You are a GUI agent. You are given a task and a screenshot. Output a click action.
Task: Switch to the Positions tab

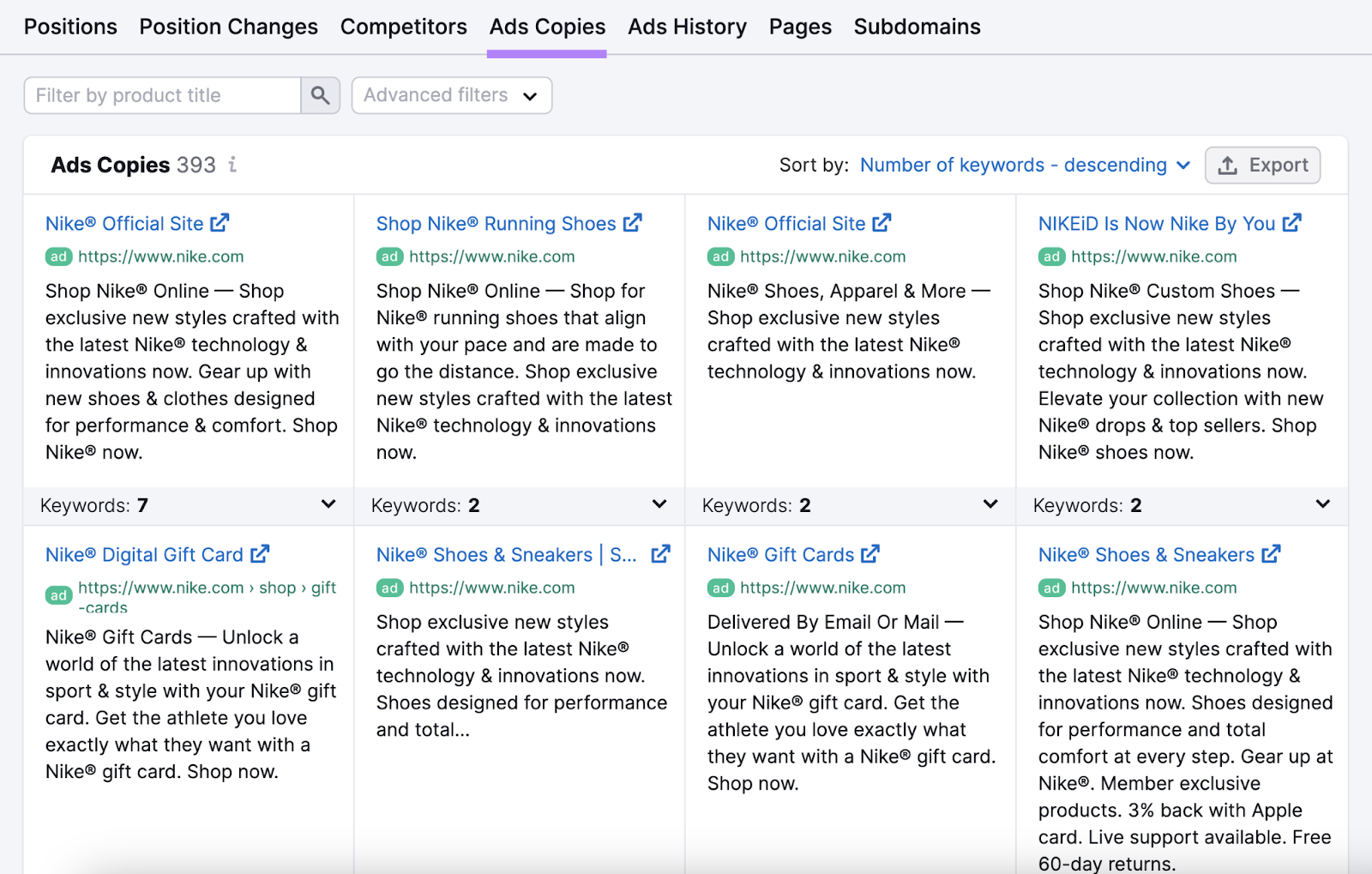pyautogui.click(x=70, y=27)
